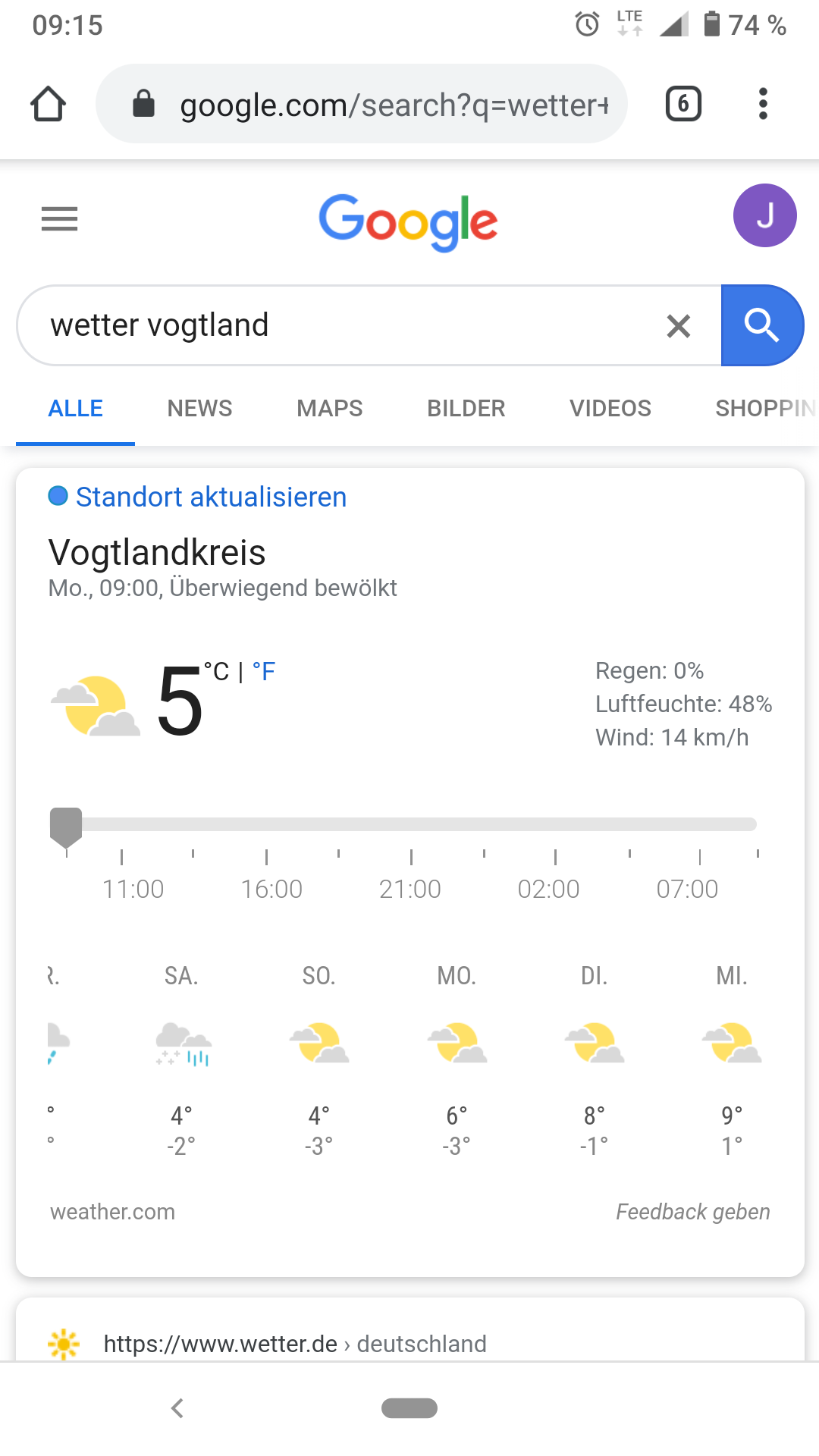Switch temperature unit to °F

coord(264,671)
